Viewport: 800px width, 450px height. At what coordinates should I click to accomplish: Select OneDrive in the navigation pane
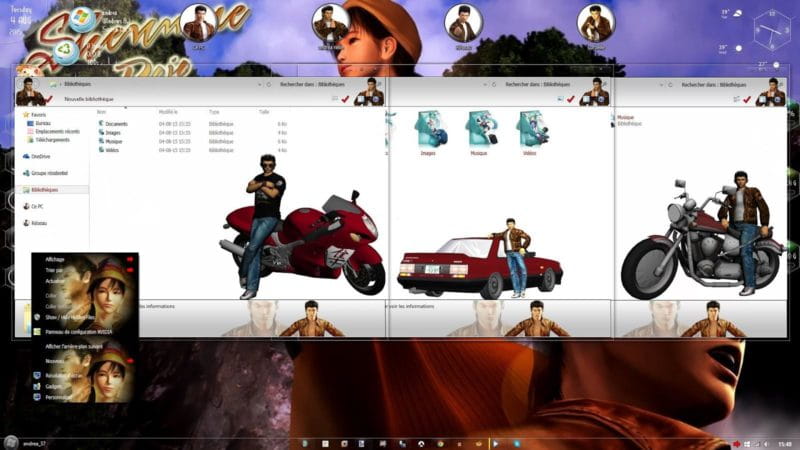click(x=40, y=156)
